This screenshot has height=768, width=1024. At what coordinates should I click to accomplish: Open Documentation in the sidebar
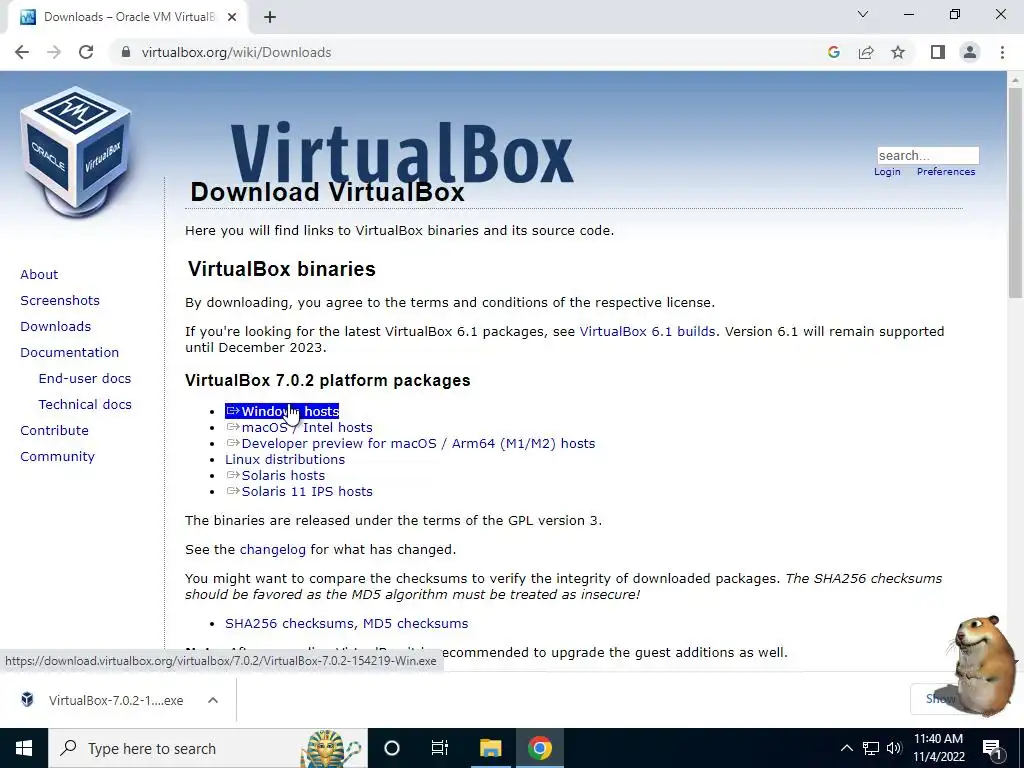click(70, 353)
